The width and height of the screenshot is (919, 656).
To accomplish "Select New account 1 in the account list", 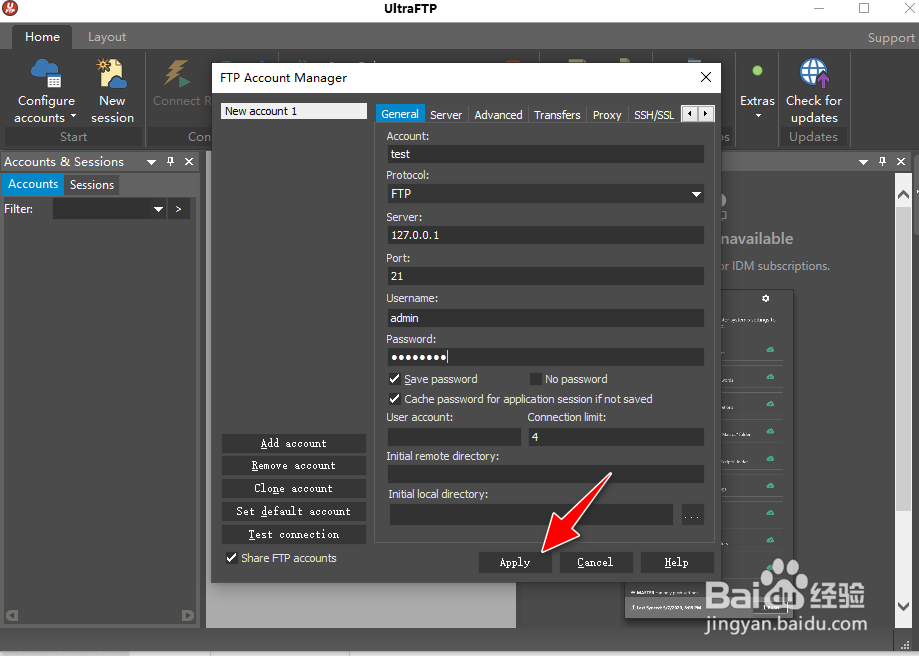I will (x=294, y=111).
